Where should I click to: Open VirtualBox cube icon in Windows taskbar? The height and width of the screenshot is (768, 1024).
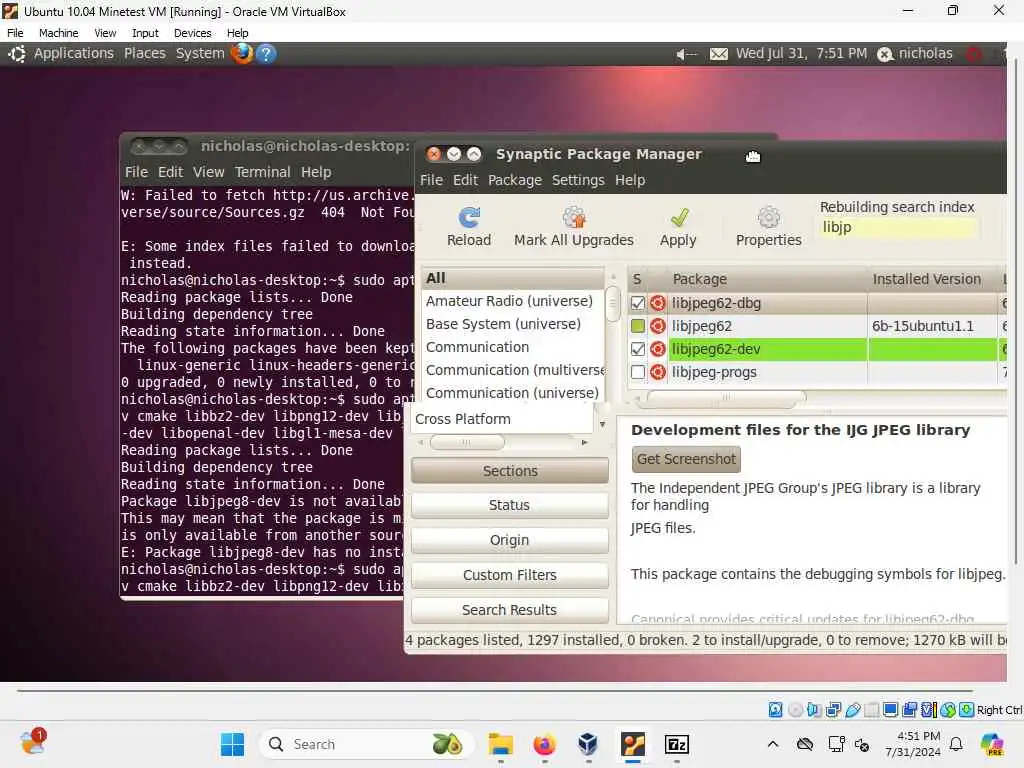point(588,744)
